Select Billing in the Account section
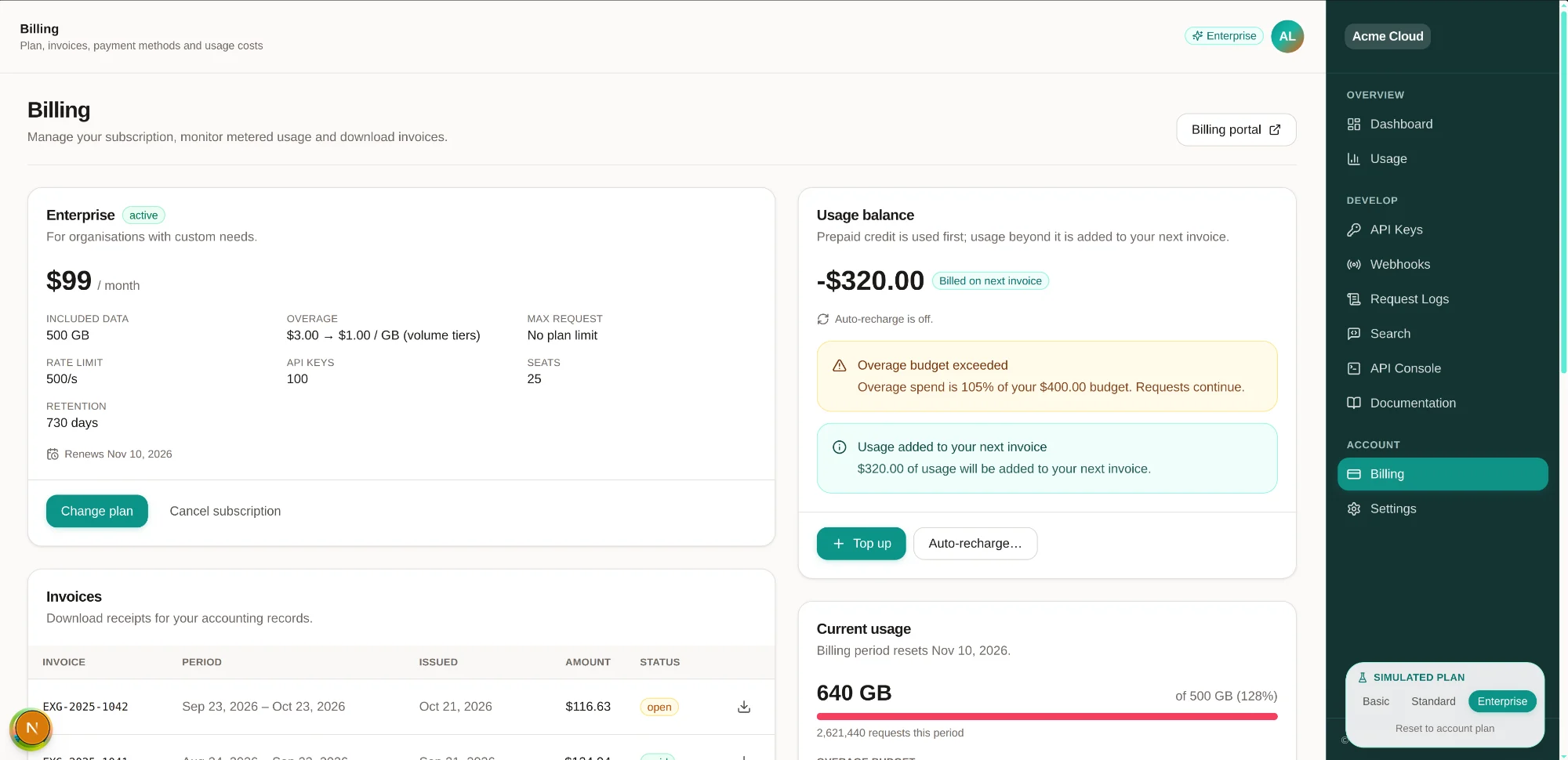This screenshot has width=1568, height=760. point(1442,474)
